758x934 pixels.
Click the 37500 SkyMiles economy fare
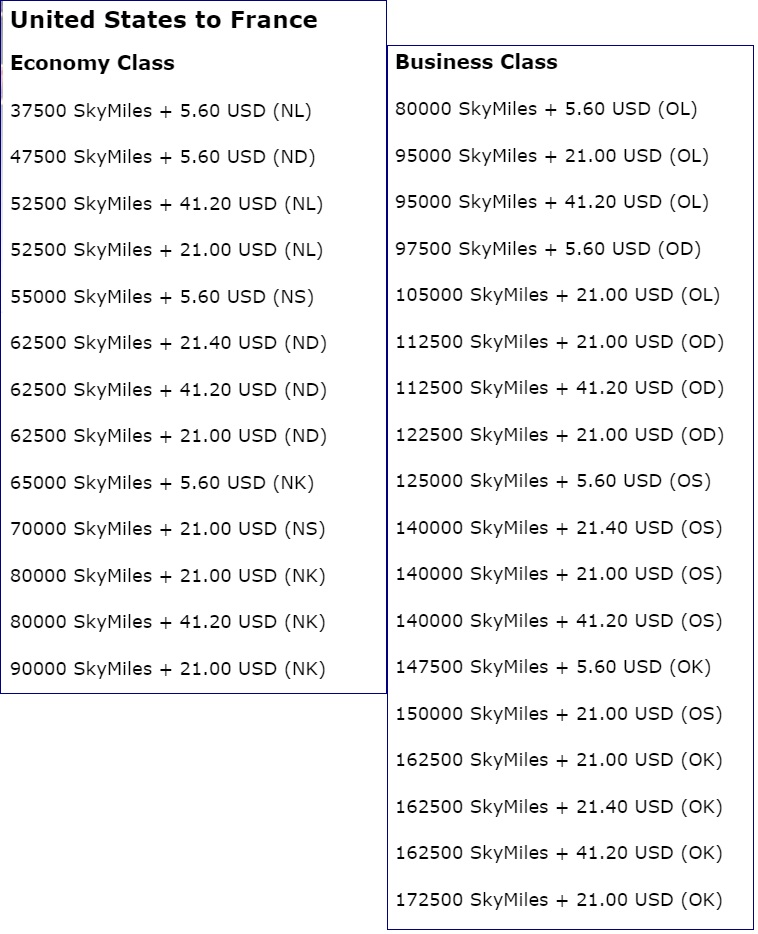(161, 111)
